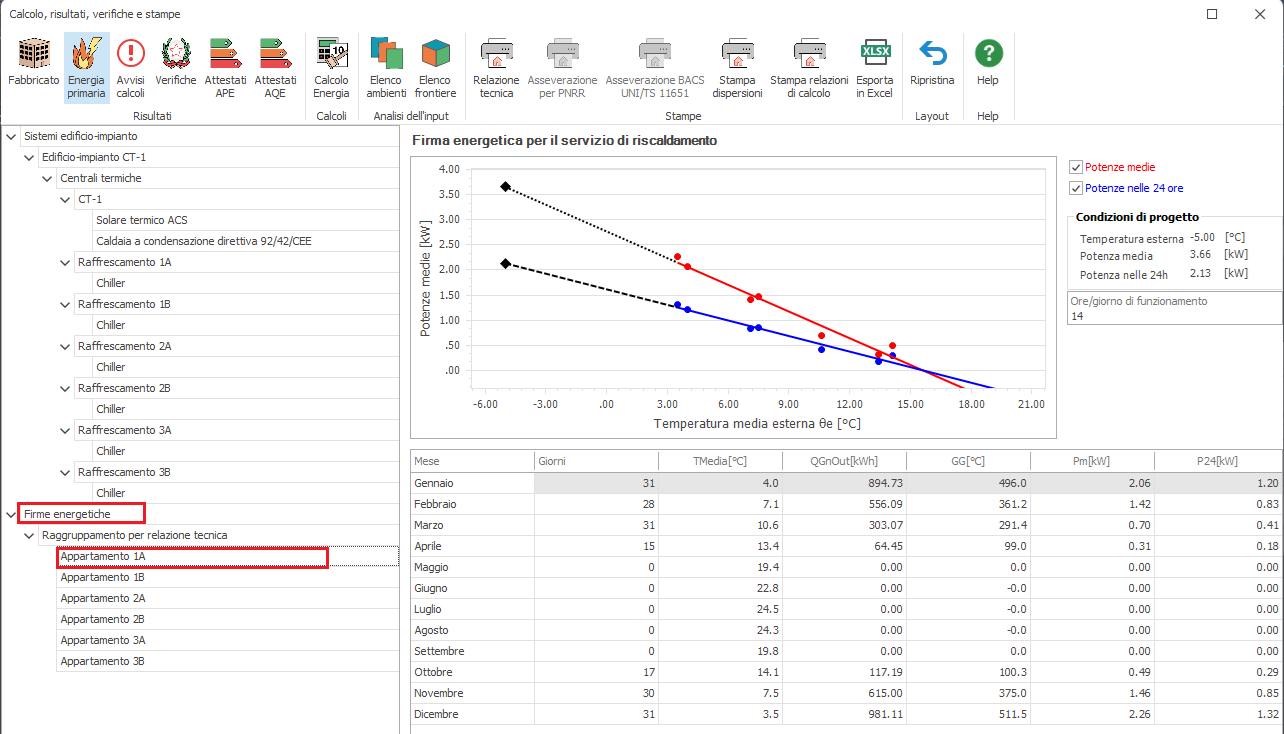Image resolution: width=1284 pixels, height=734 pixels.
Task: Click the Ore/giorno di funzionamento field
Action: [x=1174, y=316]
